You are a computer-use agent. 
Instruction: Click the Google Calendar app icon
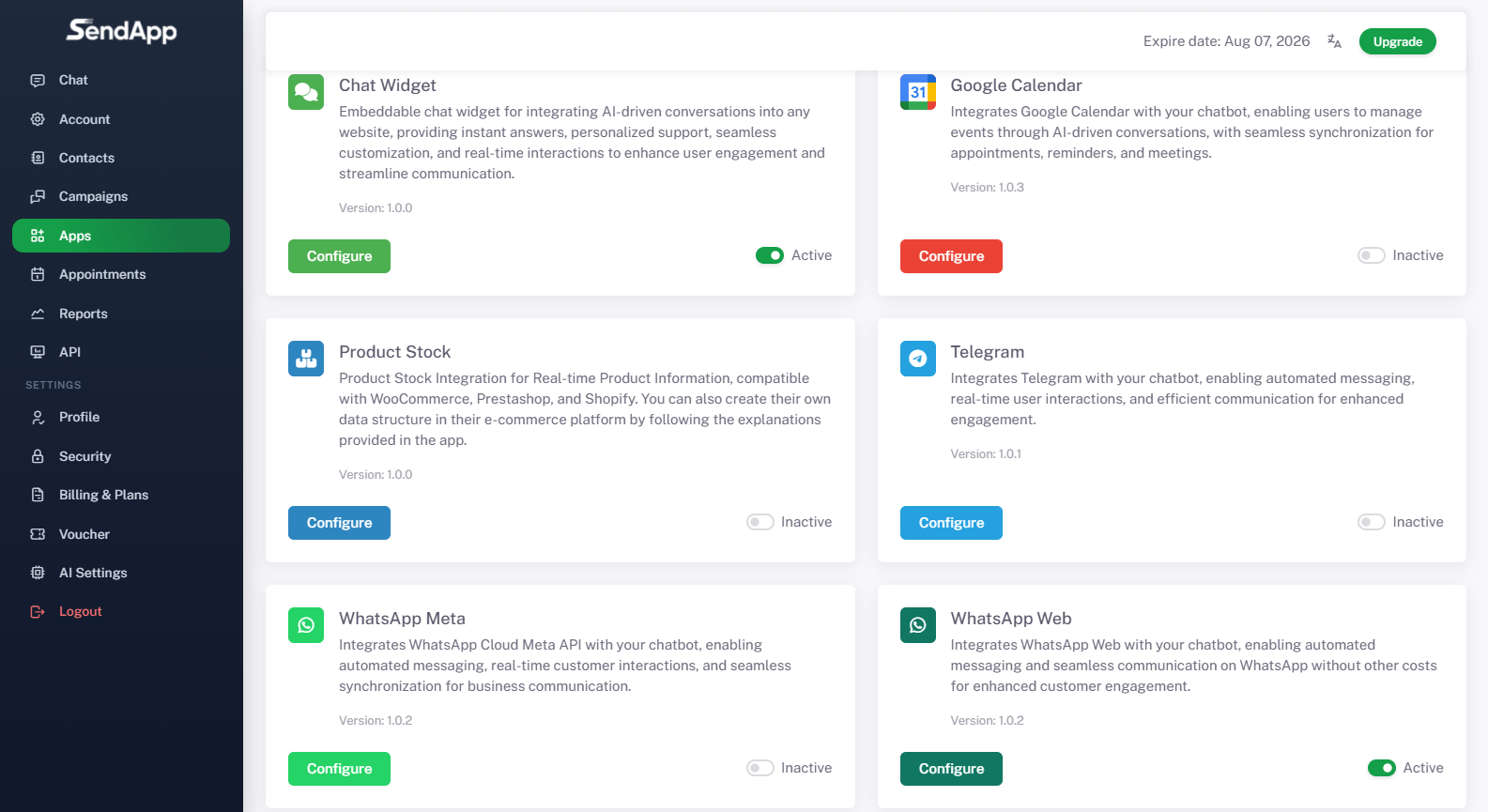click(x=918, y=92)
